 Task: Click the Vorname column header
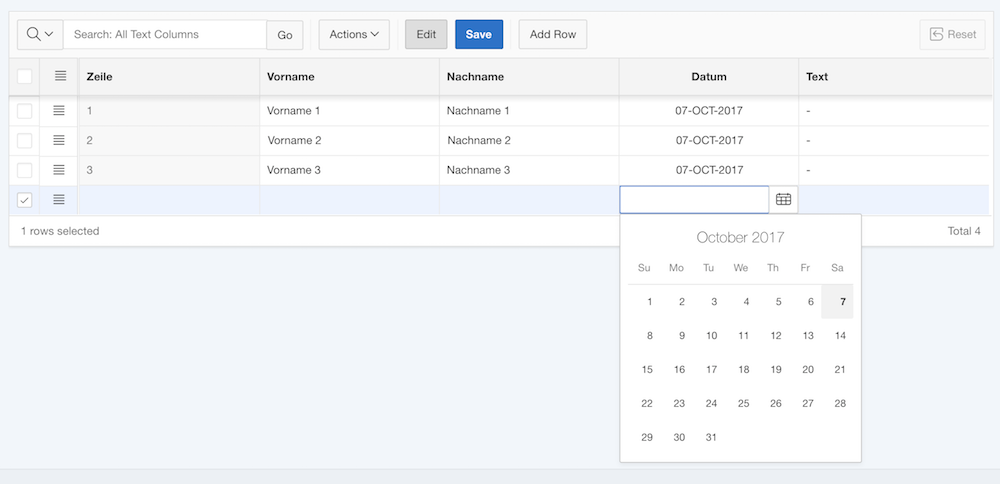(349, 77)
